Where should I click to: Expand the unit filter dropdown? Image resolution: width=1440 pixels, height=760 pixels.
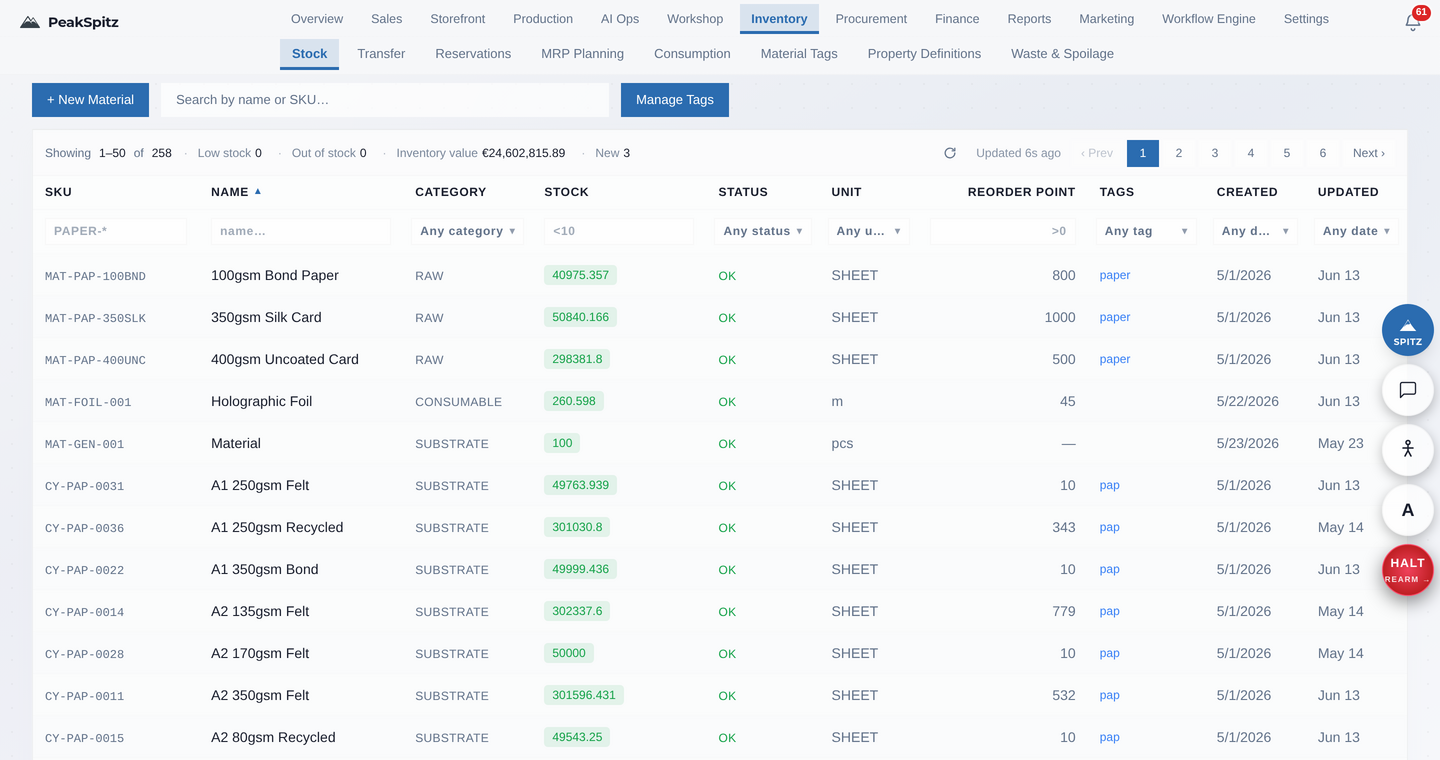point(869,231)
